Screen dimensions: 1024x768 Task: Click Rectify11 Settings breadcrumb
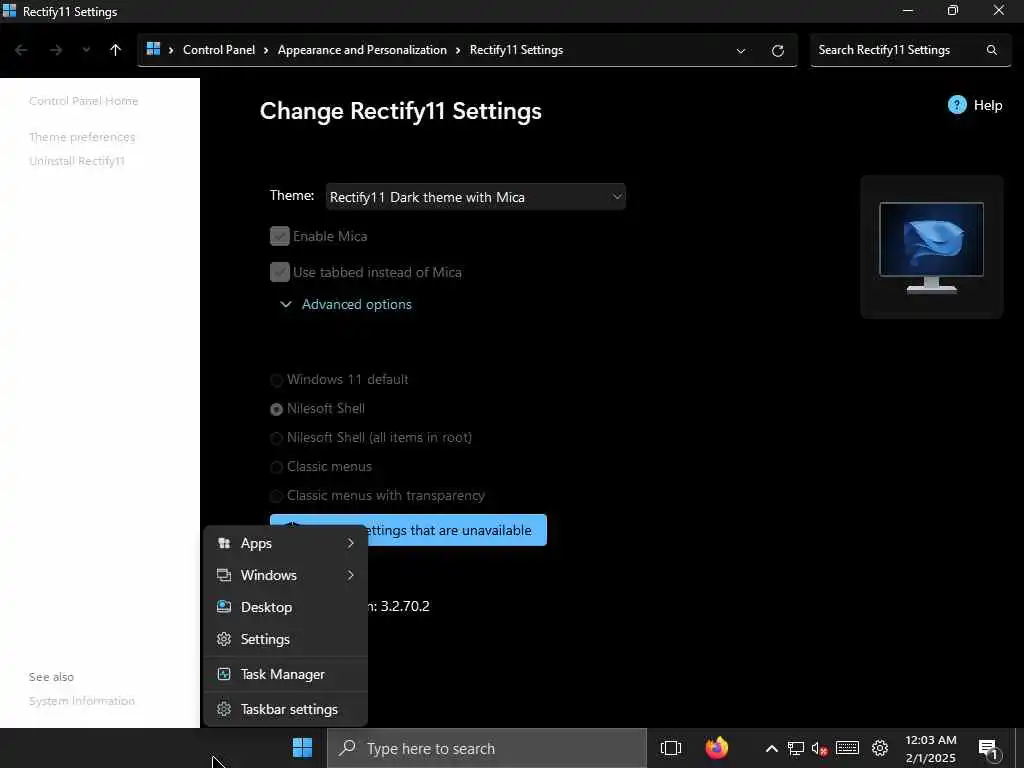(516, 50)
